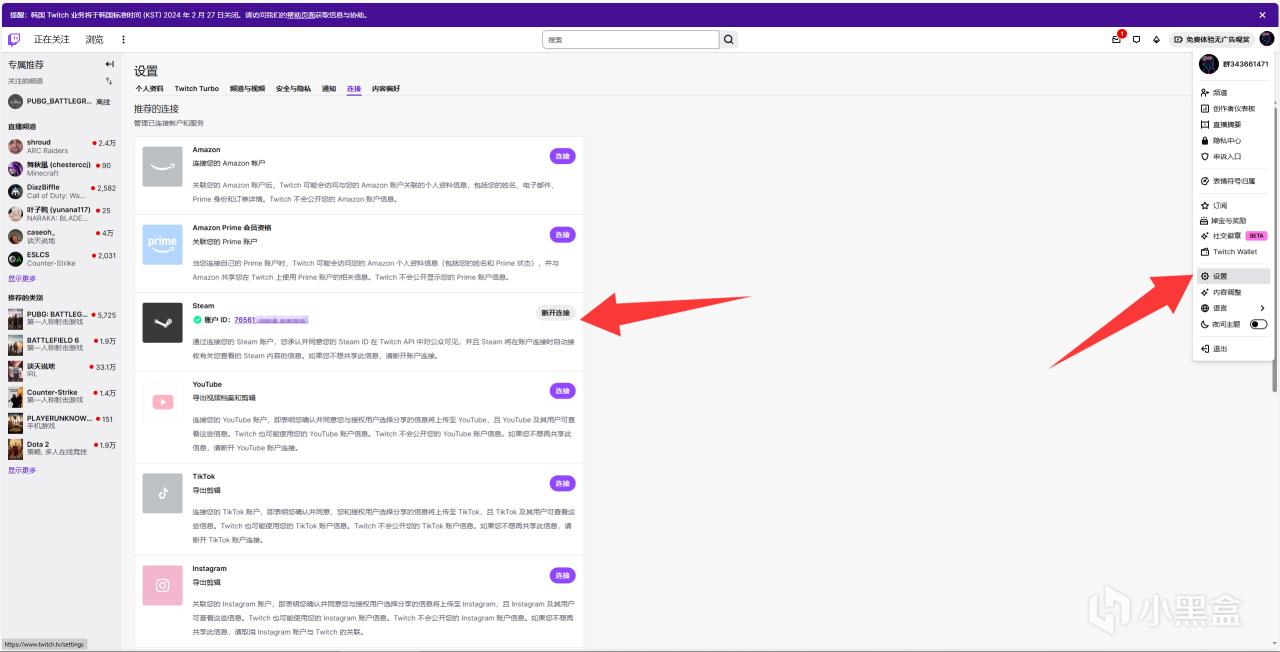Click the Bits diamond icon
1280x652 pixels.
tap(1156, 40)
